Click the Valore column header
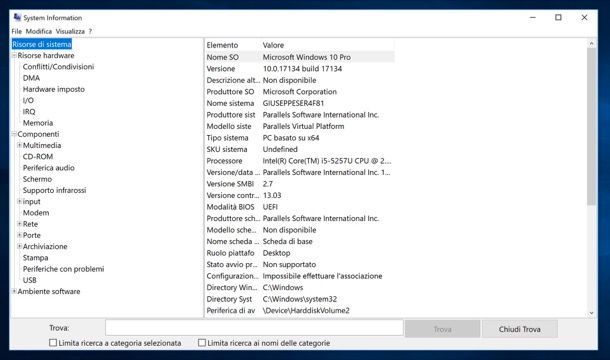The width and height of the screenshot is (610, 360). [273, 45]
